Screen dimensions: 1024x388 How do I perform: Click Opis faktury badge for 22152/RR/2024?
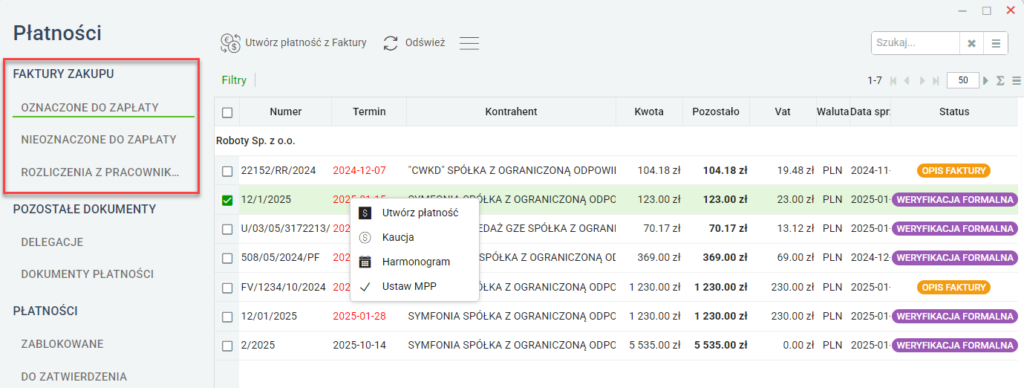point(954,171)
